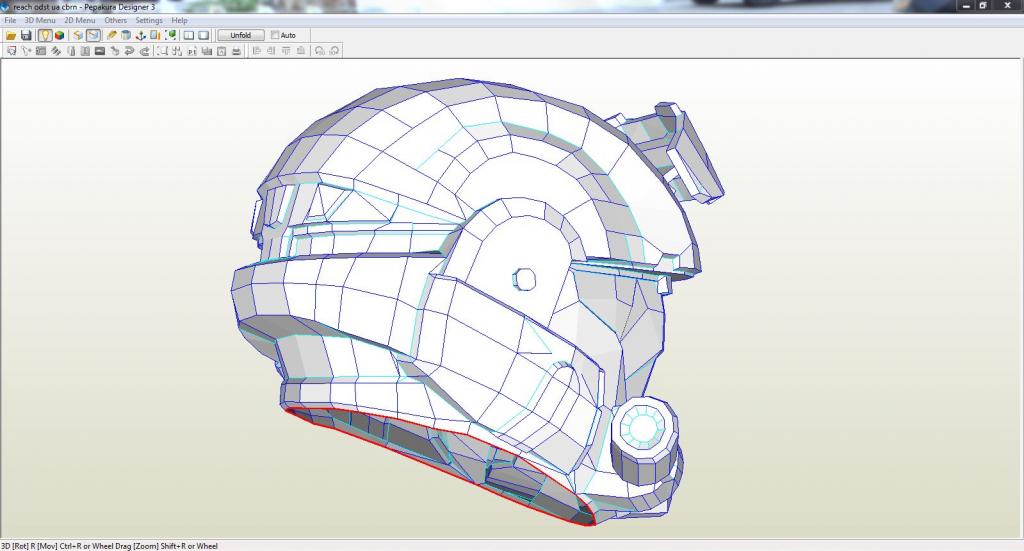The width and height of the screenshot is (1024, 551).
Task: Open the 3D Menu
Action: [x=40, y=20]
